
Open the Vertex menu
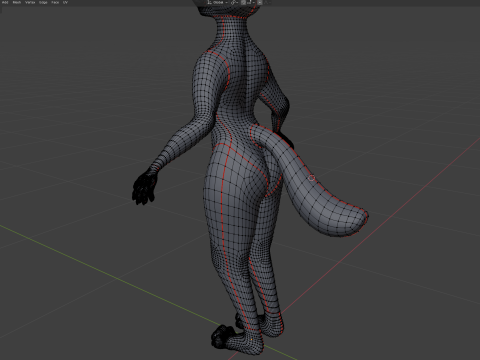click(30, 2)
